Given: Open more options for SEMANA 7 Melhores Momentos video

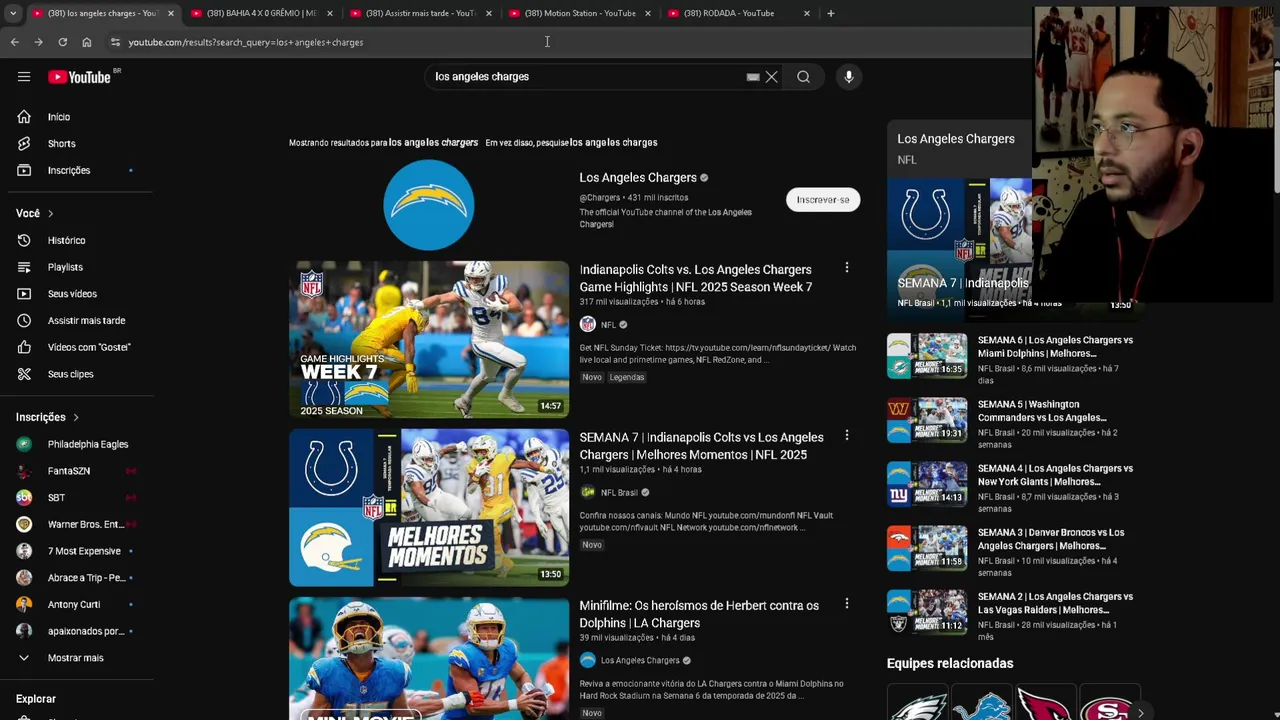Looking at the screenshot, I should pyautogui.click(x=846, y=436).
